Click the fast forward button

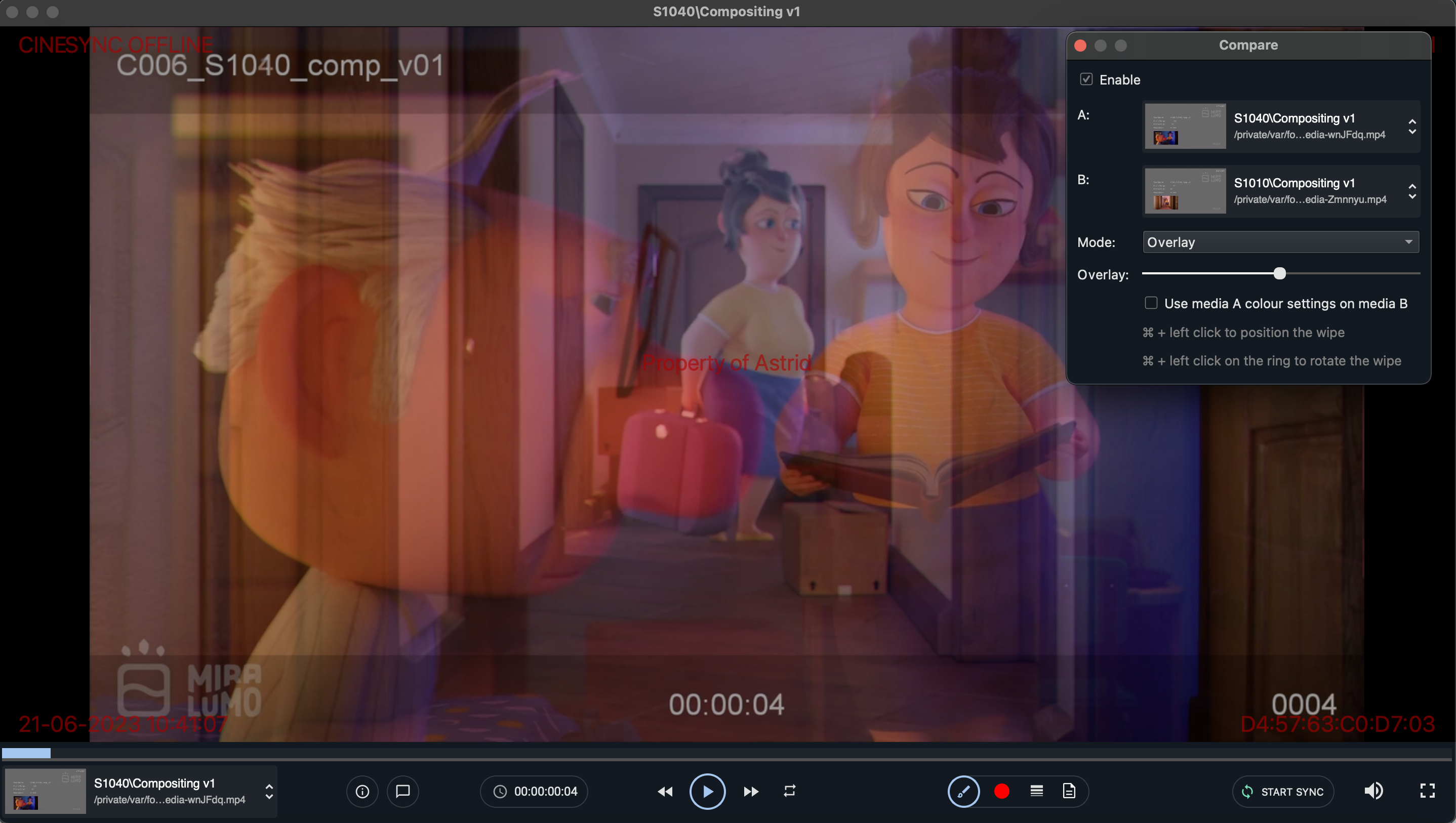pyautogui.click(x=751, y=791)
